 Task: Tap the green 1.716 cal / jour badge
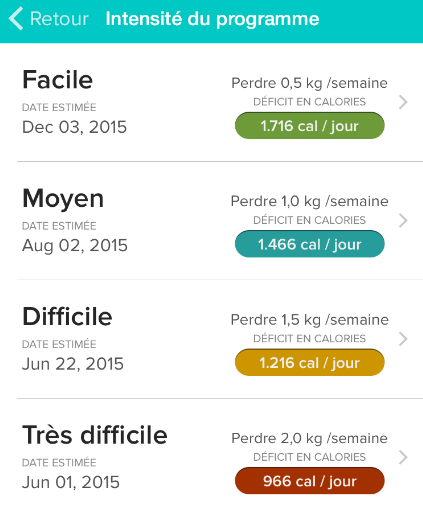click(x=310, y=126)
